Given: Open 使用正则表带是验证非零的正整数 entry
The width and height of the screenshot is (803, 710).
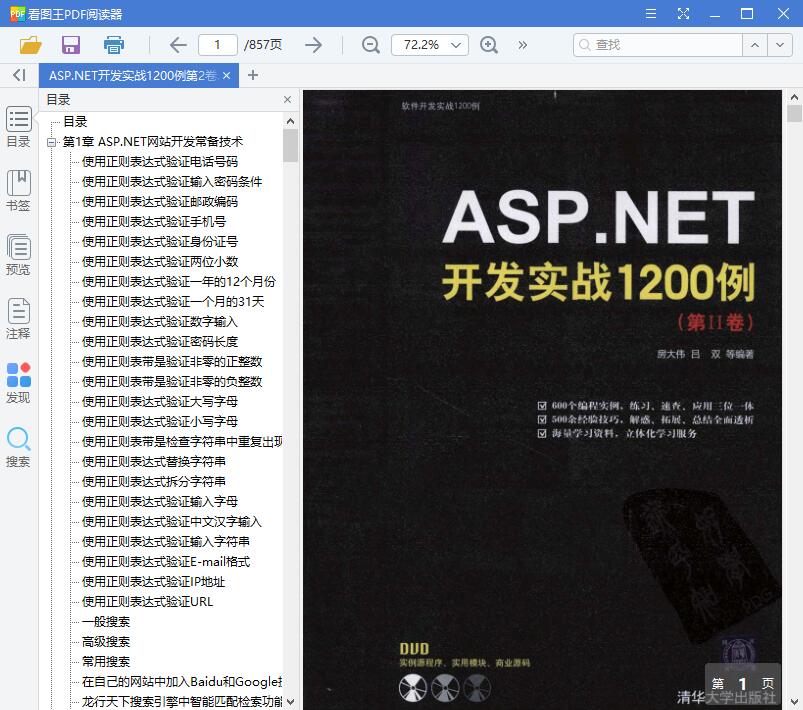Looking at the screenshot, I should click(x=172, y=362).
